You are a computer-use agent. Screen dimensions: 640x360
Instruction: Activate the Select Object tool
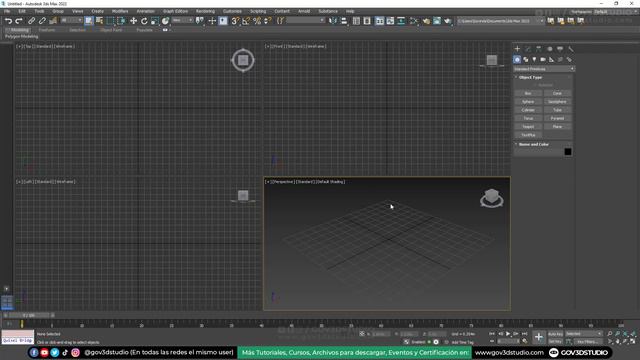pyautogui.click(x=89, y=21)
